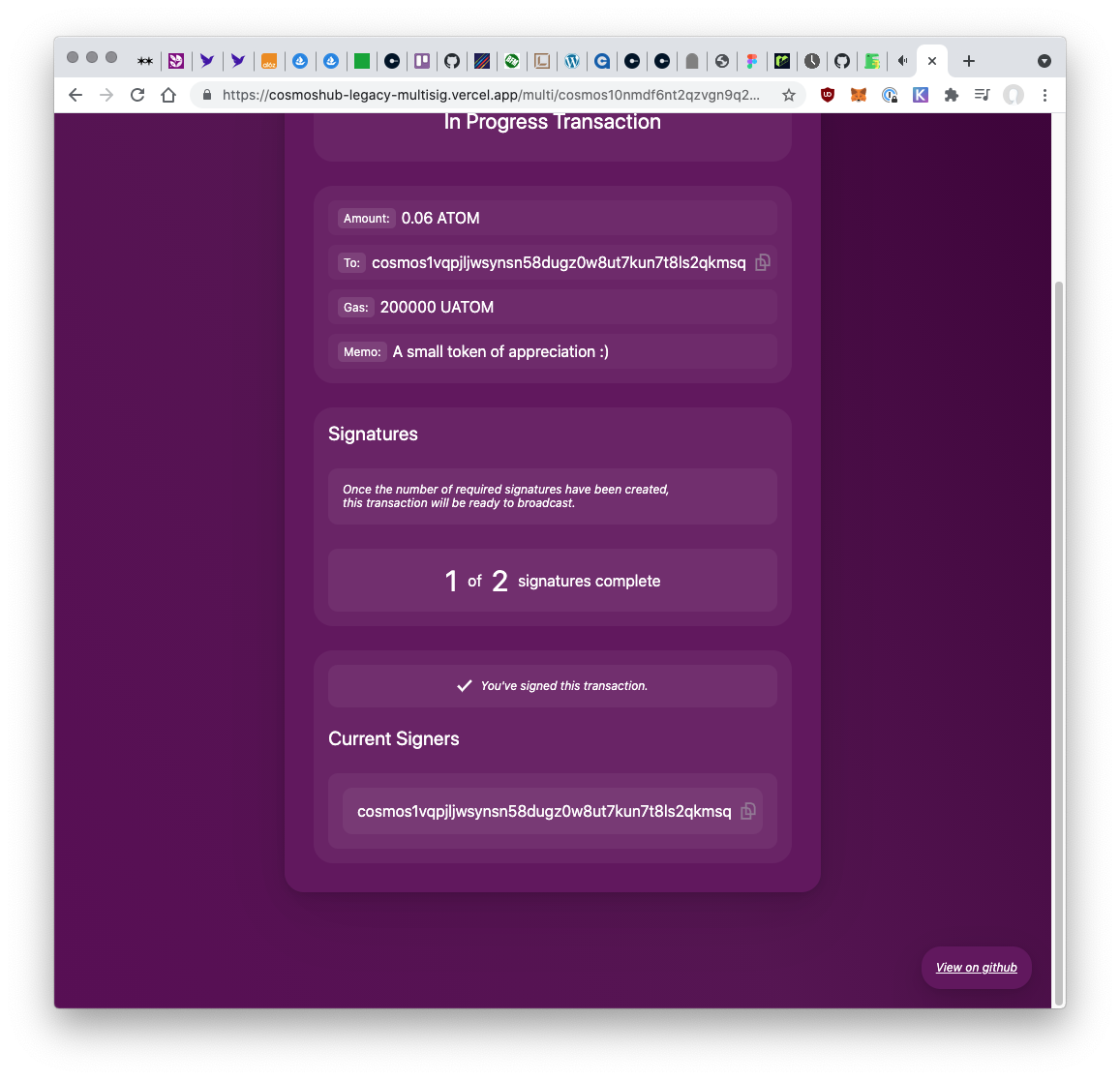Select the '0.06 ATOM' amount value
Screen dimensions: 1120x1080
pos(440,219)
